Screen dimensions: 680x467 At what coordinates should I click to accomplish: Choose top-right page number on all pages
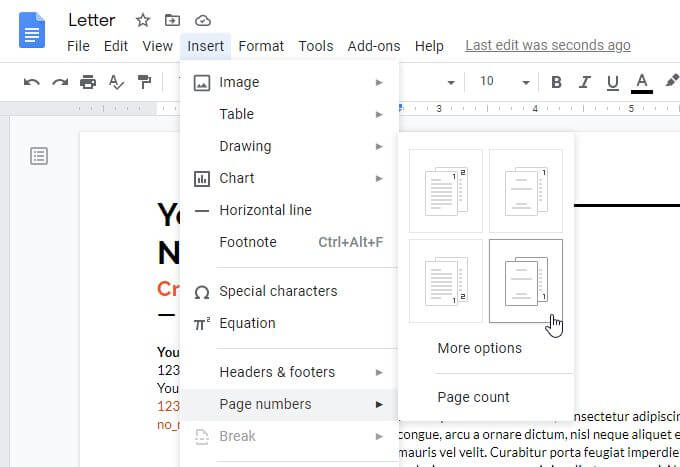[446, 191]
